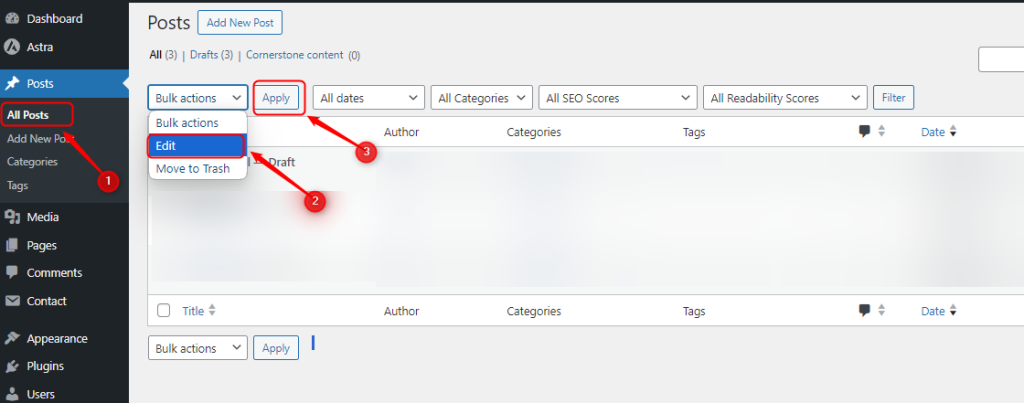Viewport: 1024px width, 403px height.
Task: Choose Edit from the Bulk actions list
Action: pos(196,146)
